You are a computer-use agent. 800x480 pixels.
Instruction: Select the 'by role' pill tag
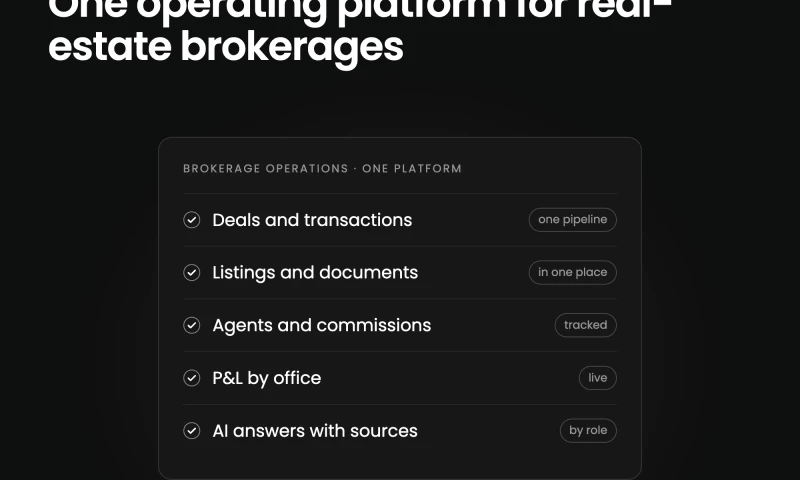click(x=588, y=431)
